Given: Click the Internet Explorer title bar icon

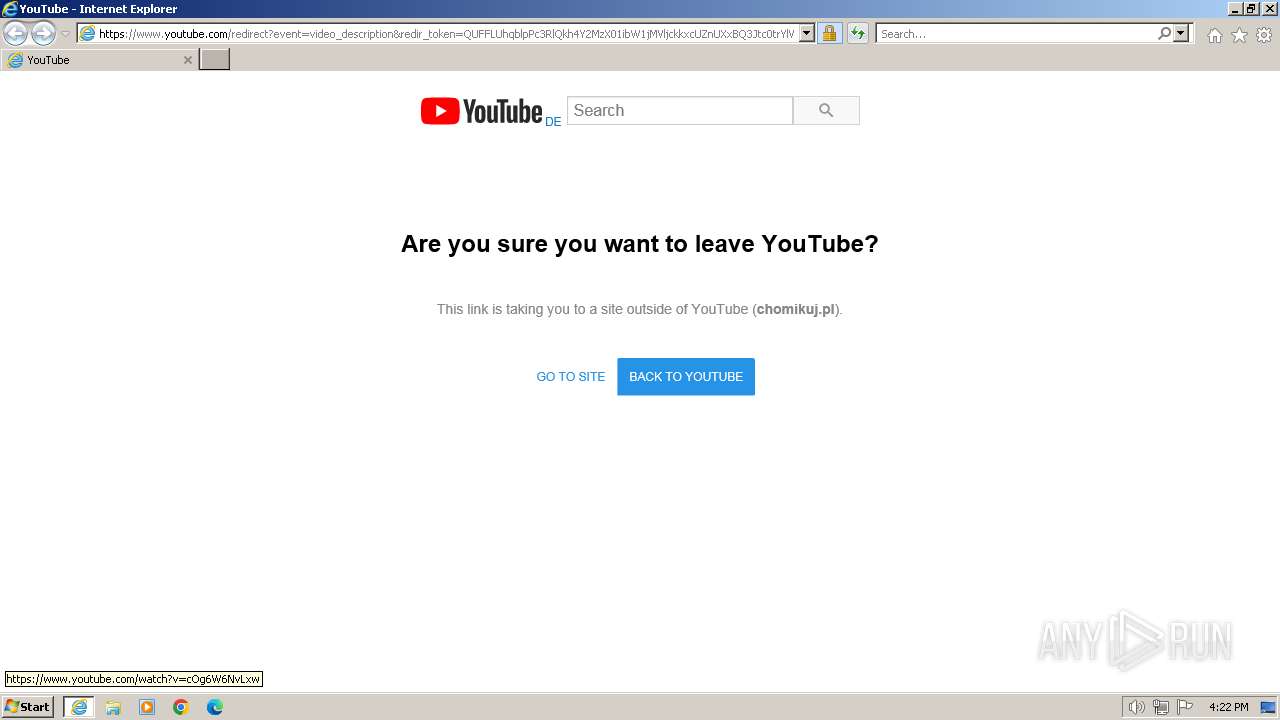Looking at the screenshot, I should (10, 8).
